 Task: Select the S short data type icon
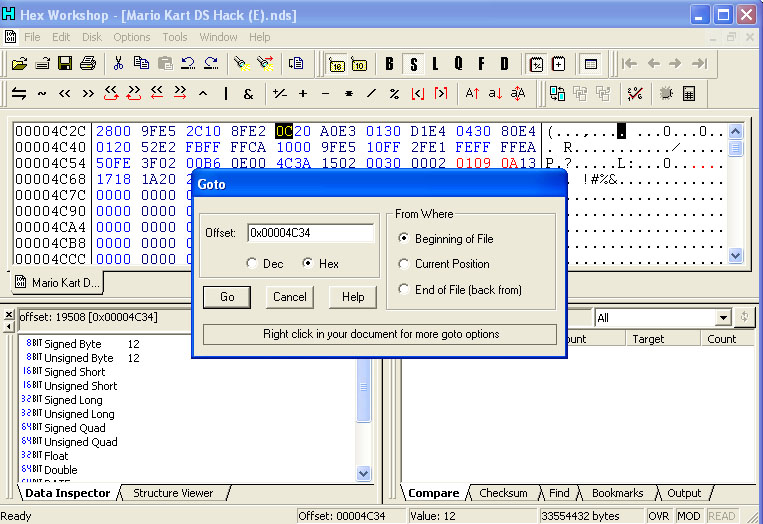(414, 64)
